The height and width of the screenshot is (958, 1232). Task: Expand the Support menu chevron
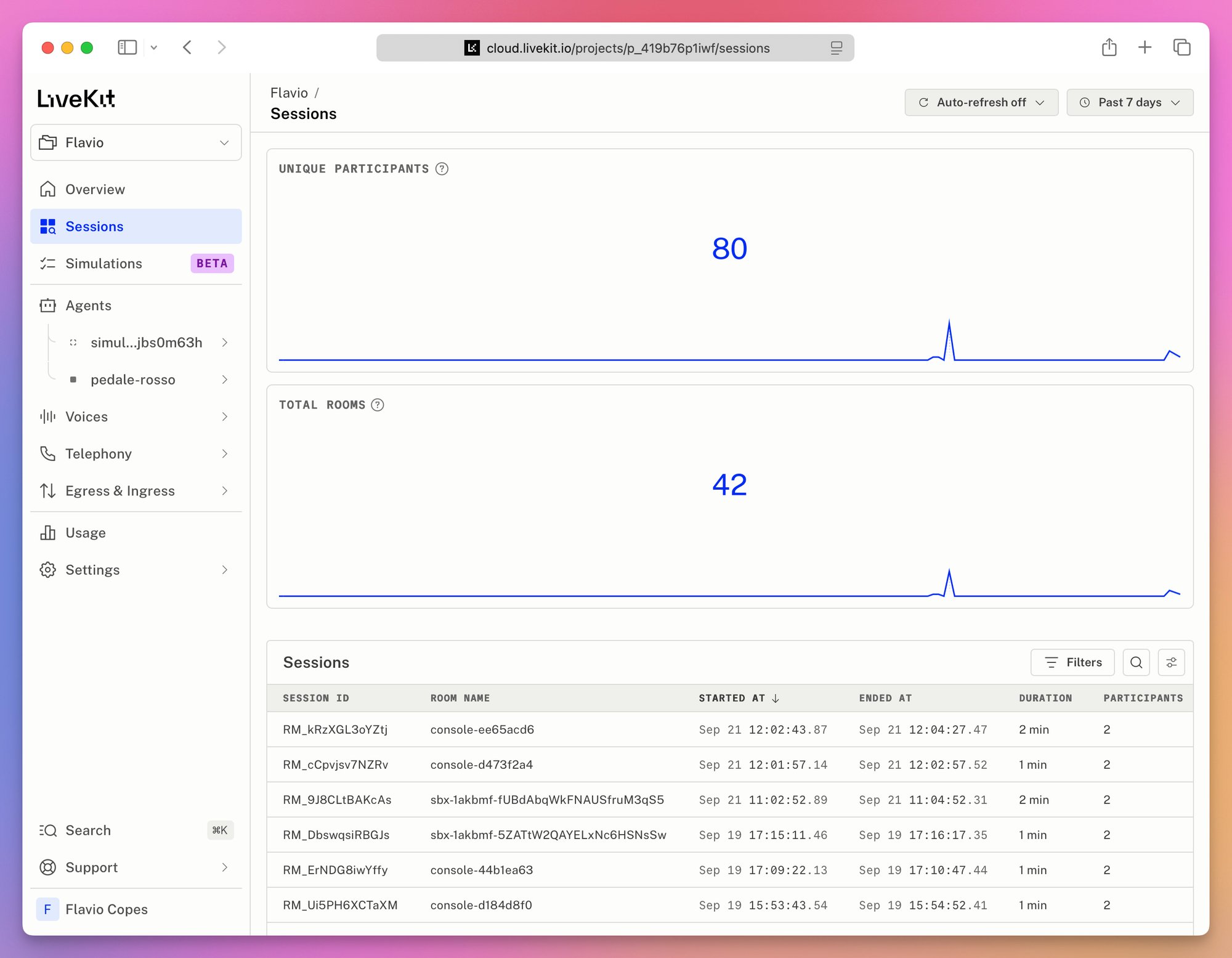point(225,867)
